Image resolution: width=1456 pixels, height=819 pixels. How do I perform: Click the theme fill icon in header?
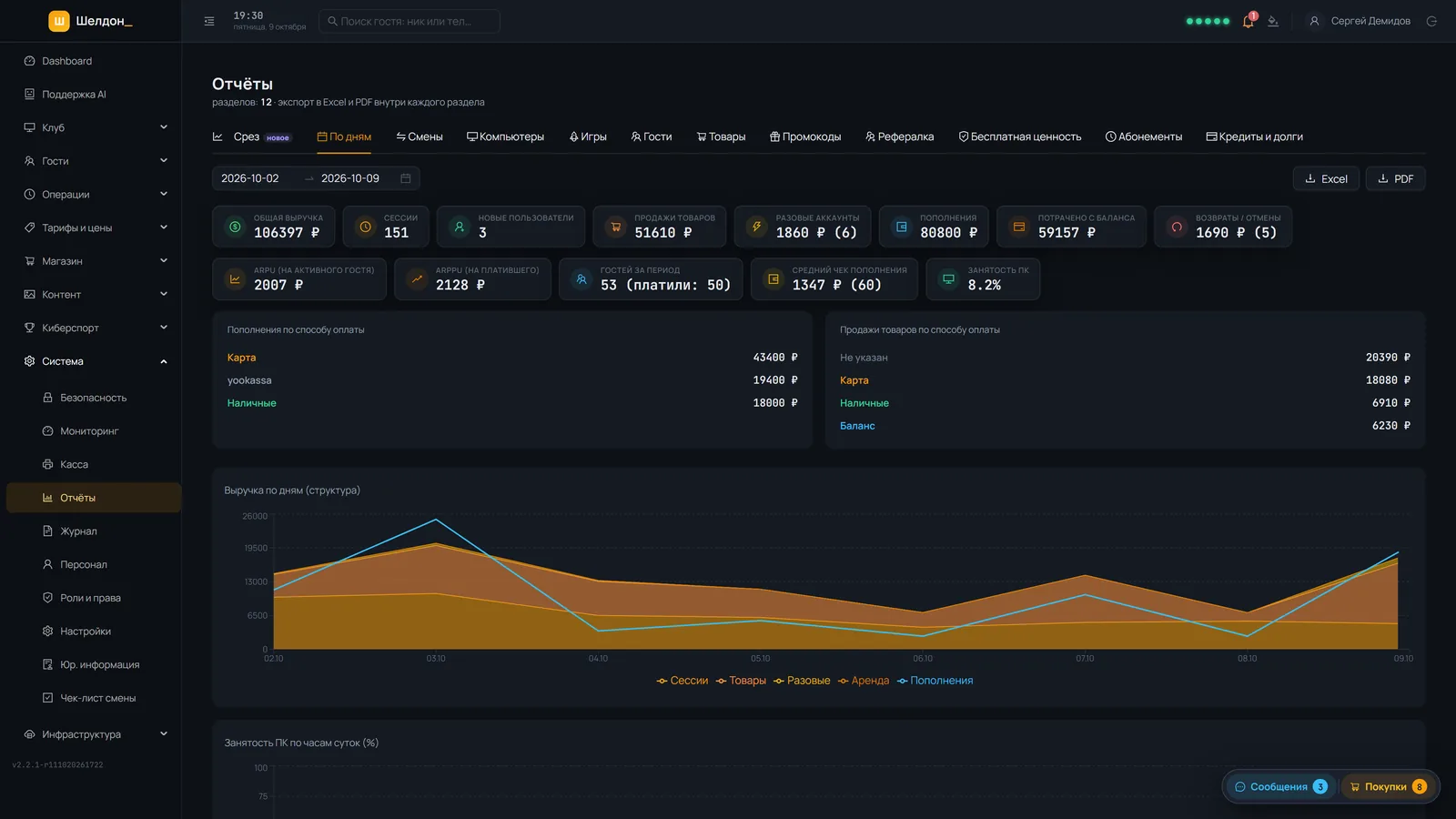(x=1273, y=21)
